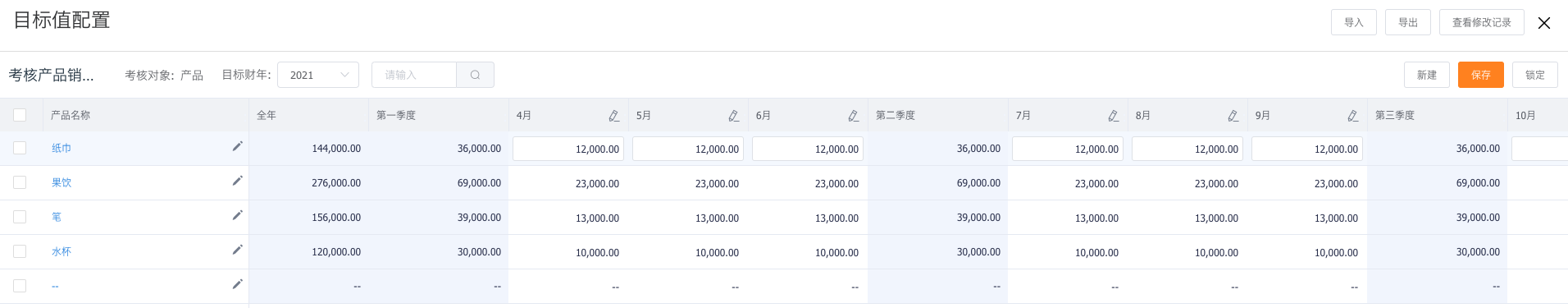
Task: Check the checkbox for the 笔 row
Action: (x=20, y=217)
